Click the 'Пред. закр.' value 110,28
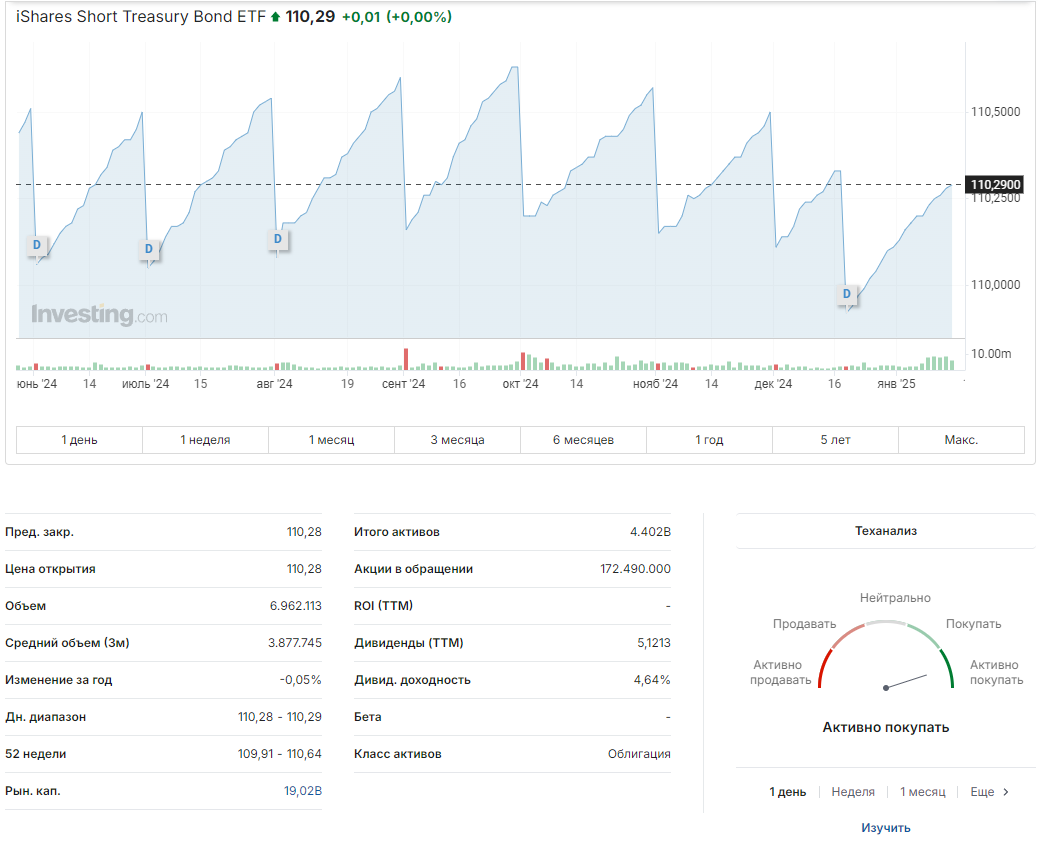 coord(304,532)
